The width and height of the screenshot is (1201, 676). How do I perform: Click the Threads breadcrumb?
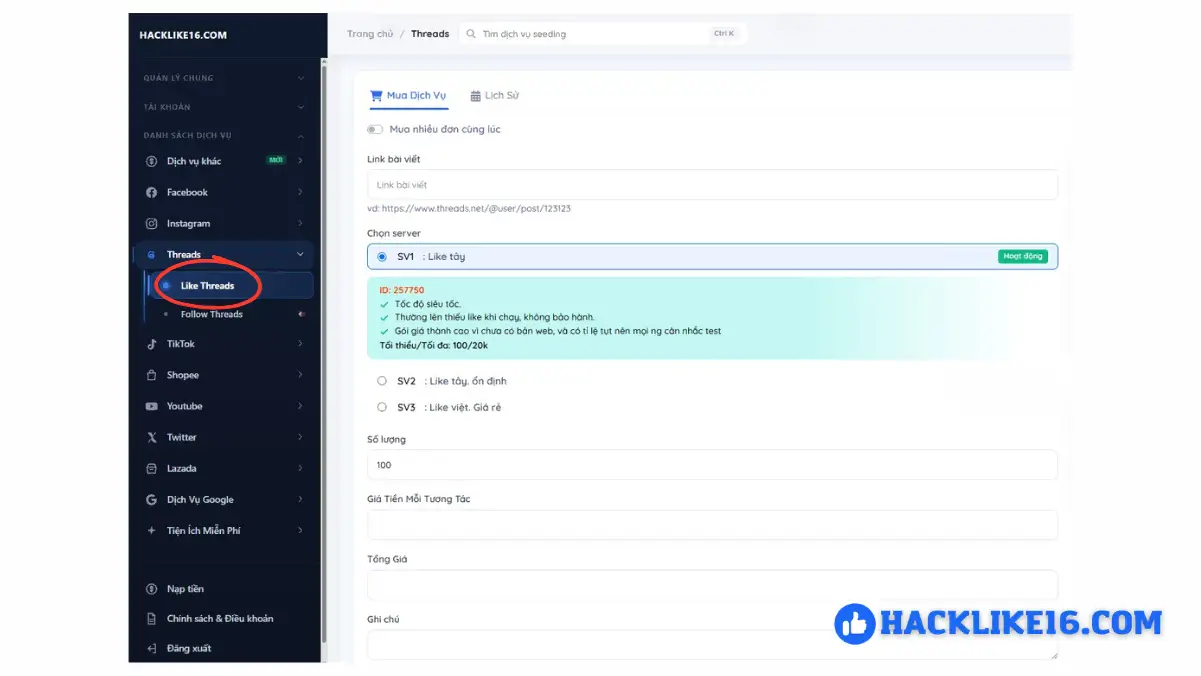tap(430, 34)
